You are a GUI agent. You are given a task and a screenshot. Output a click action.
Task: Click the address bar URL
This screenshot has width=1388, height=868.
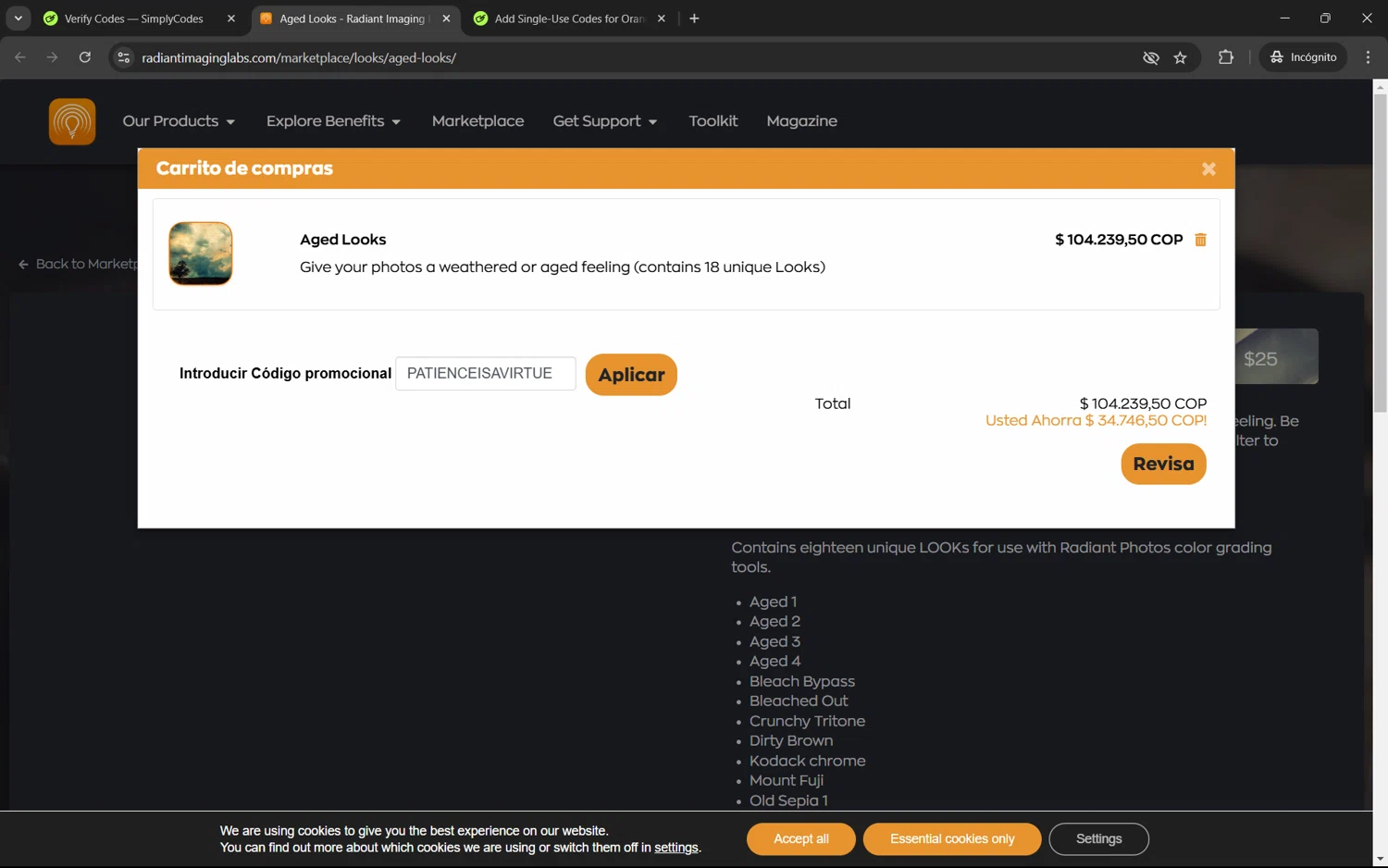[299, 57]
